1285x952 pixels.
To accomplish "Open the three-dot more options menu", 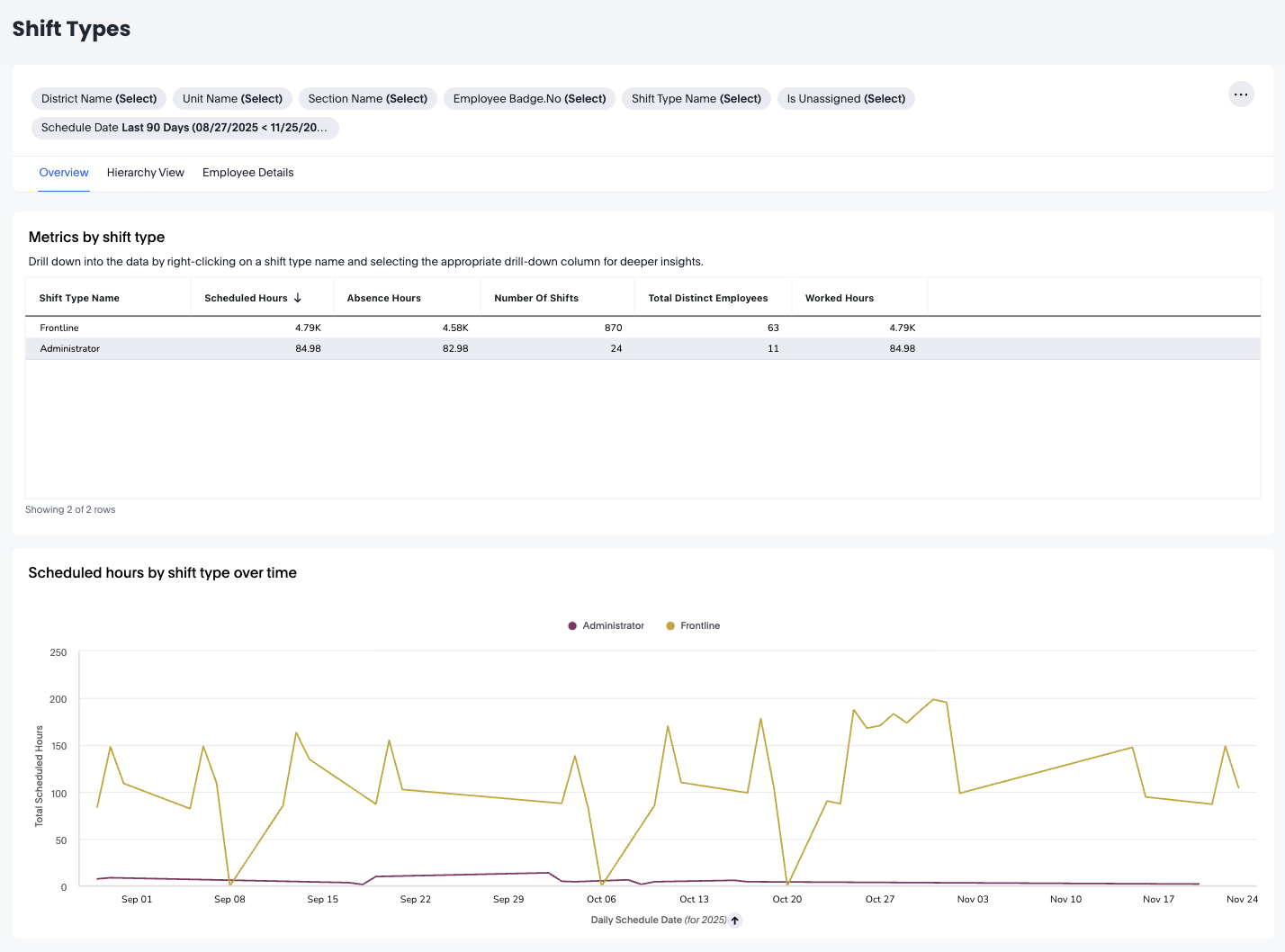I will point(1241,94).
